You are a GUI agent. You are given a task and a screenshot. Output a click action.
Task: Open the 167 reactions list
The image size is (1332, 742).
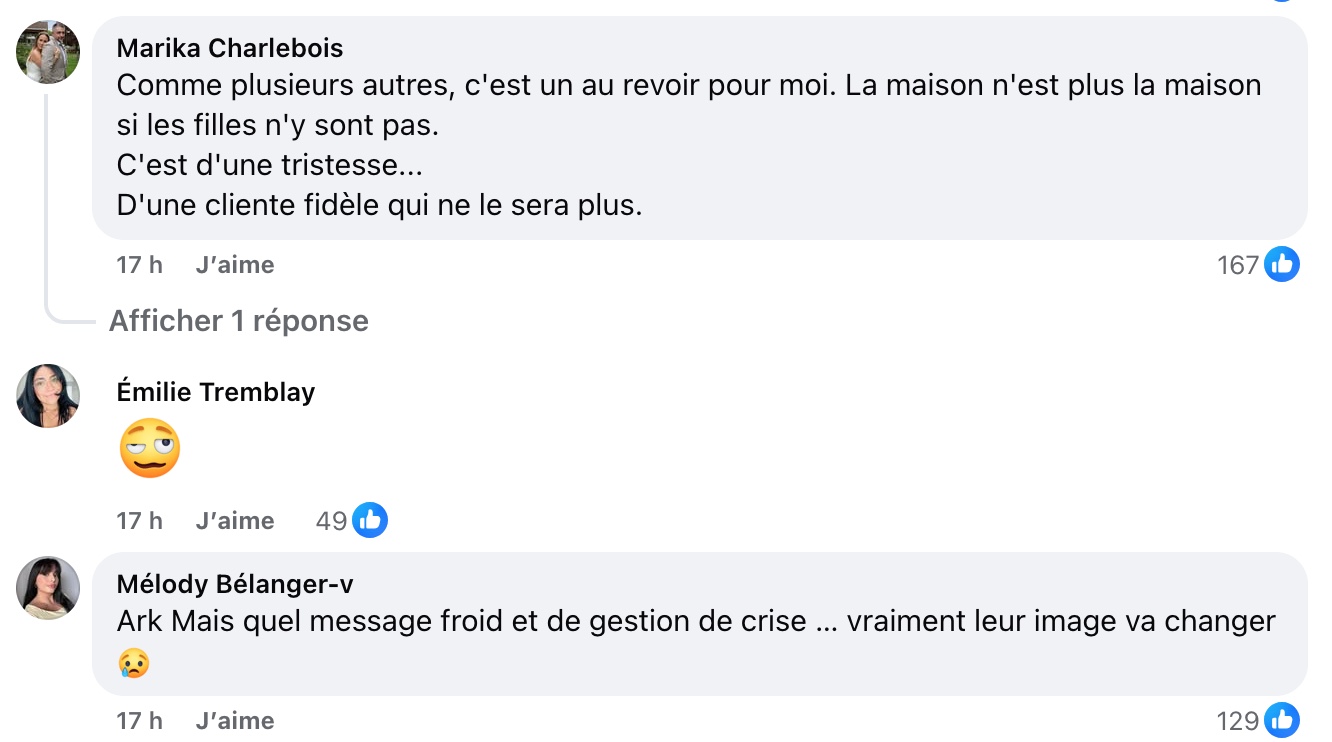pyautogui.click(x=1237, y=265)
